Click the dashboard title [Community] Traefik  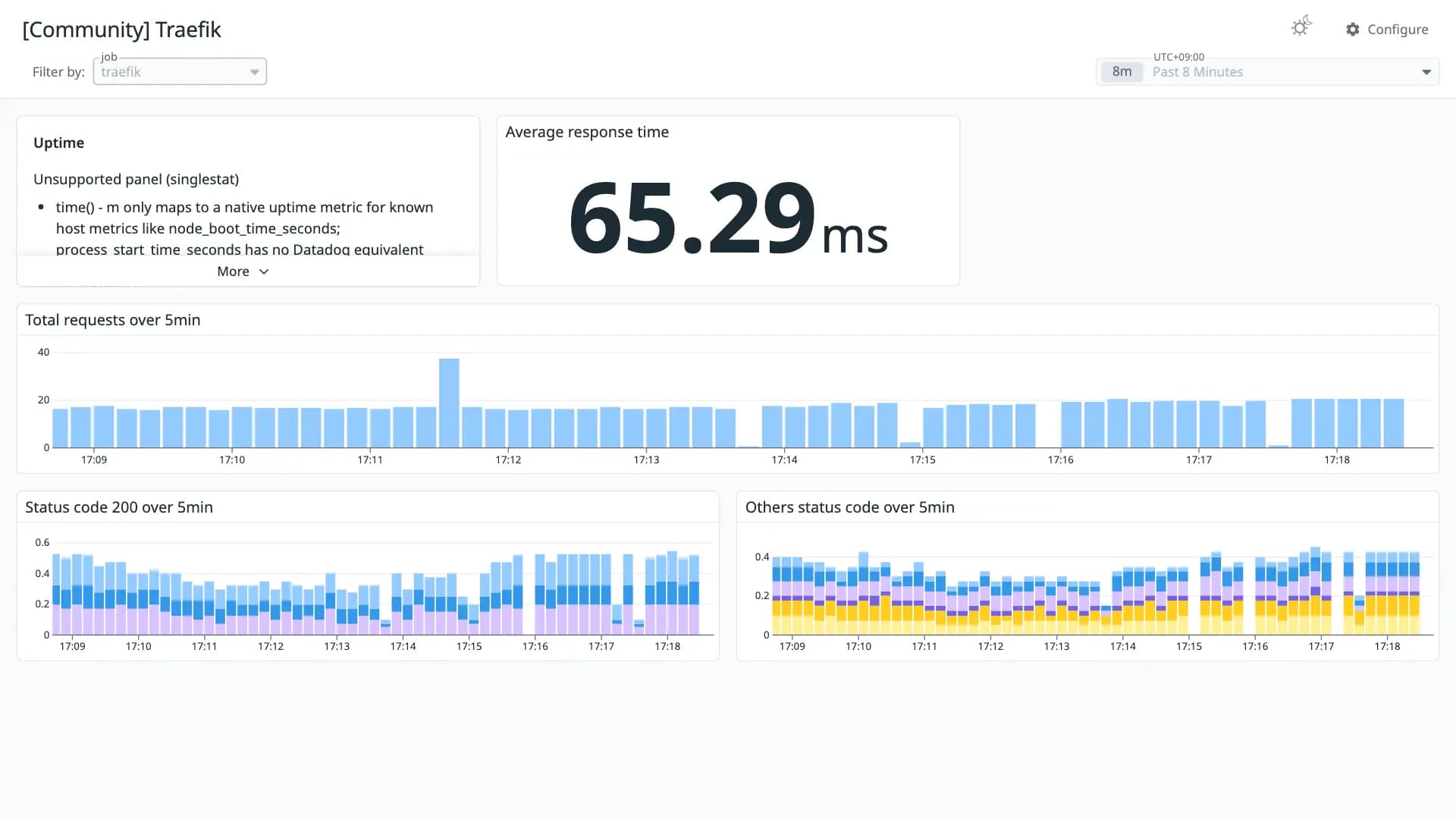[121, 30]
